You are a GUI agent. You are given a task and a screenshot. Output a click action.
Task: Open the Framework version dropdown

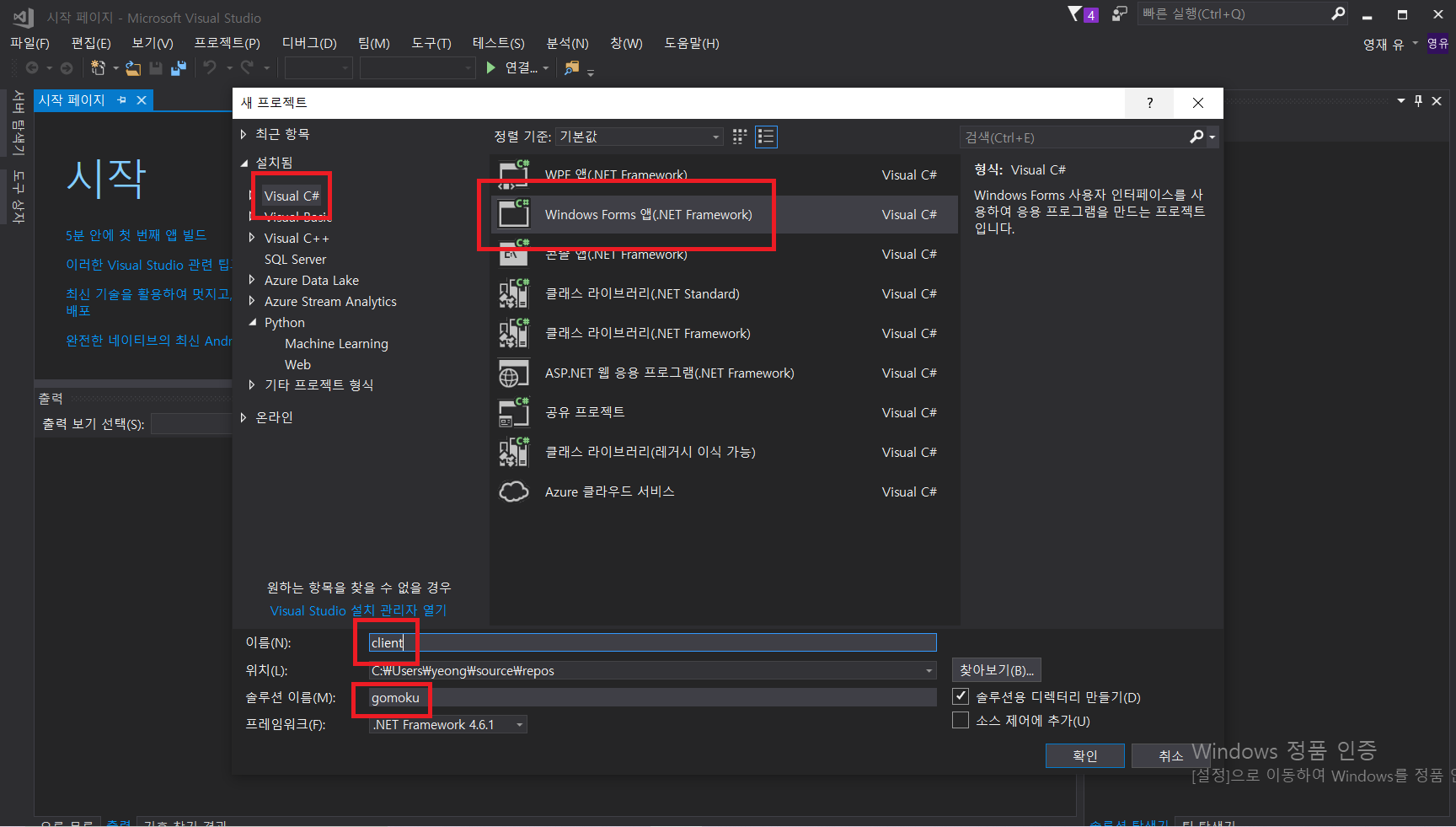click(x=448, y=724)
